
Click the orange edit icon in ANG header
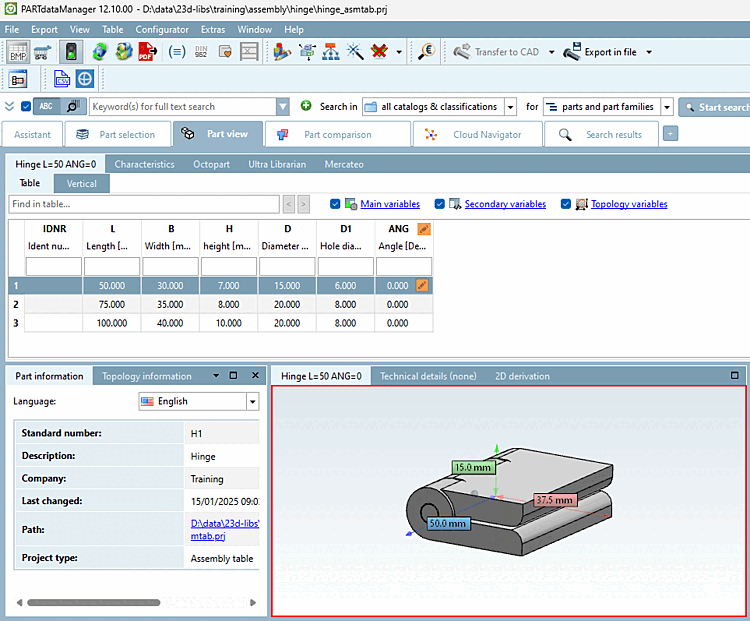[423, 229]
